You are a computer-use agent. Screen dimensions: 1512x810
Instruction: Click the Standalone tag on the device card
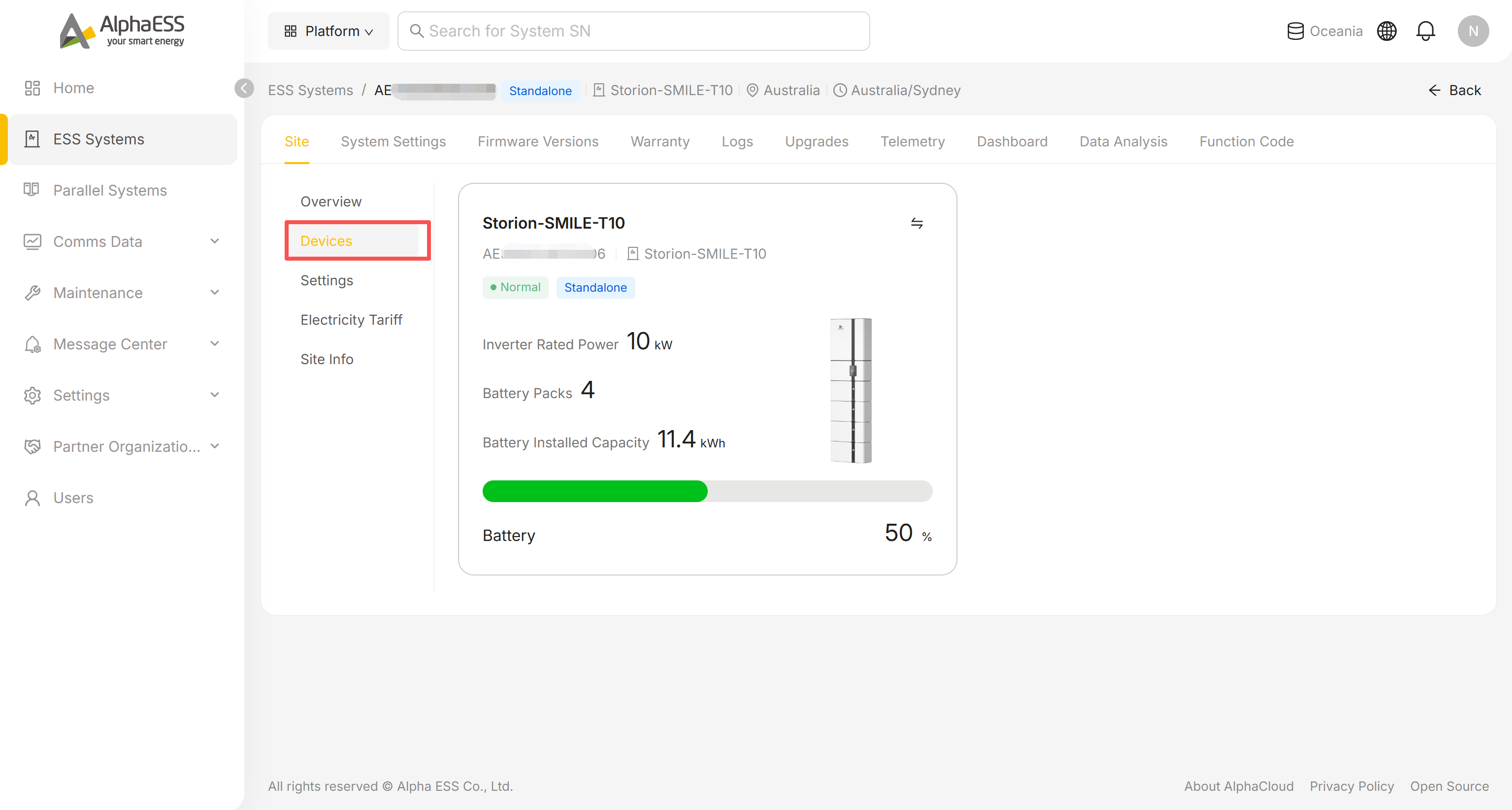tap(595, 287)
